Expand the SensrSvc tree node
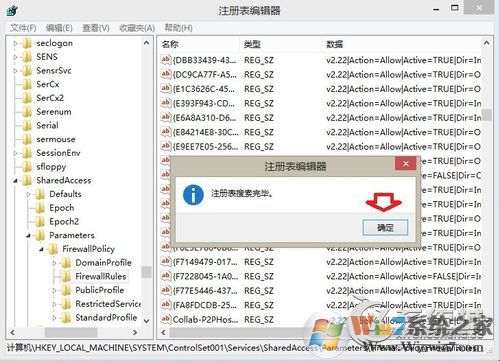 15,71
